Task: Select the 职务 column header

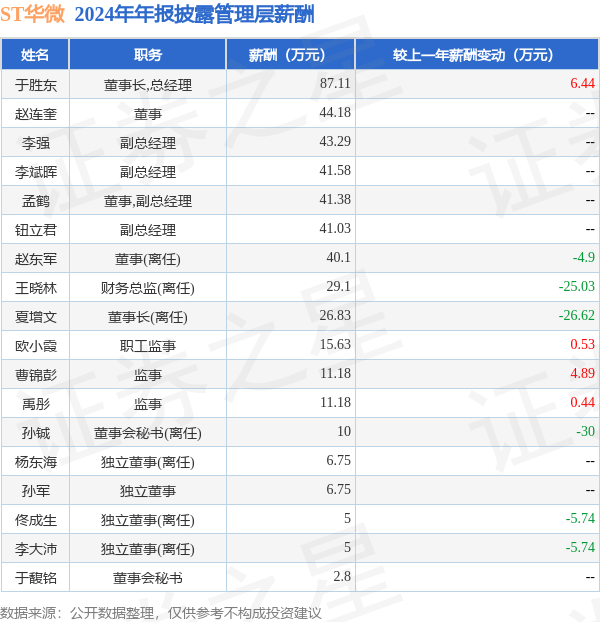Action: point(148,55)
